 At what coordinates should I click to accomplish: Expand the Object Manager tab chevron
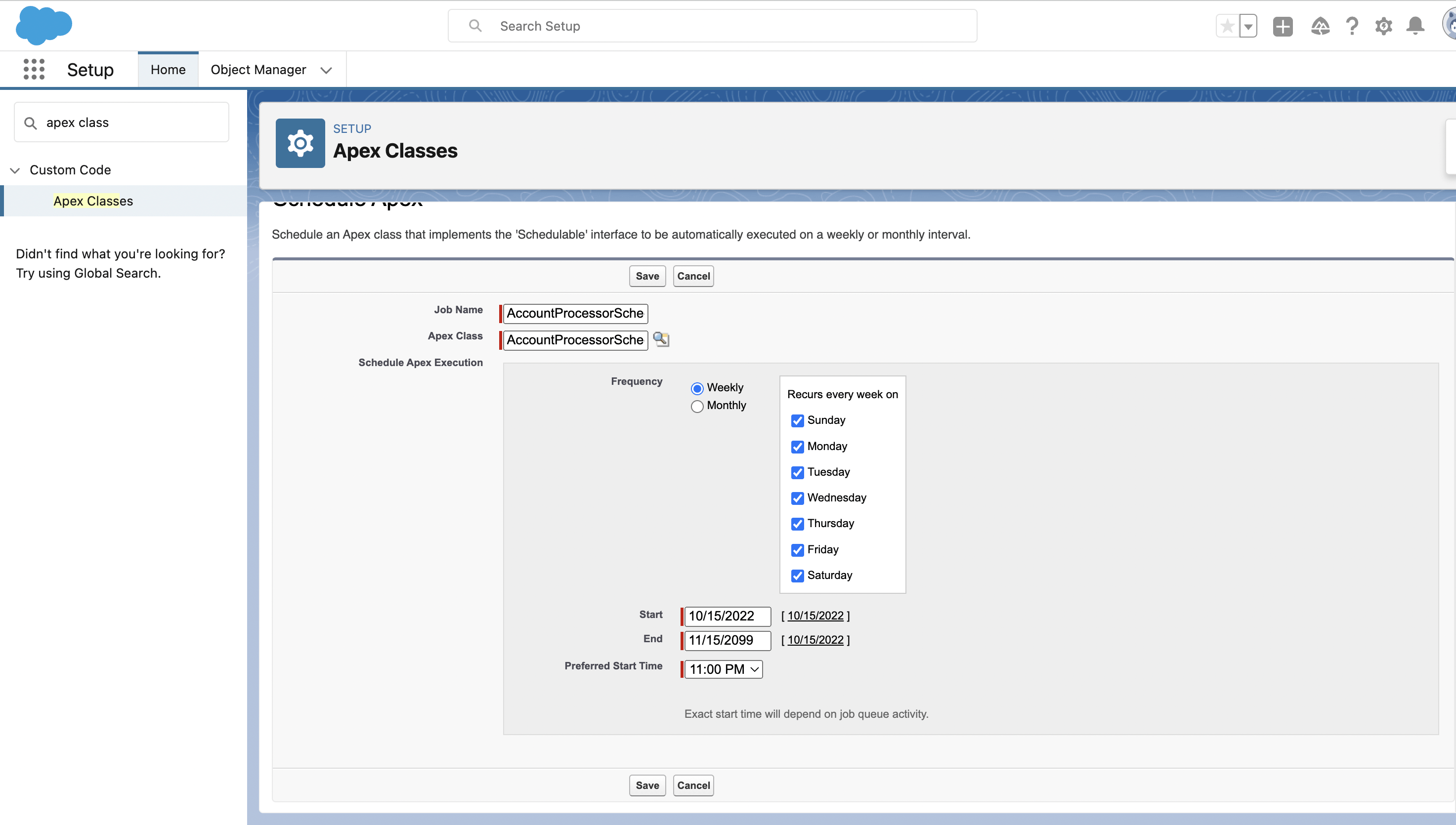click(326, 70)
